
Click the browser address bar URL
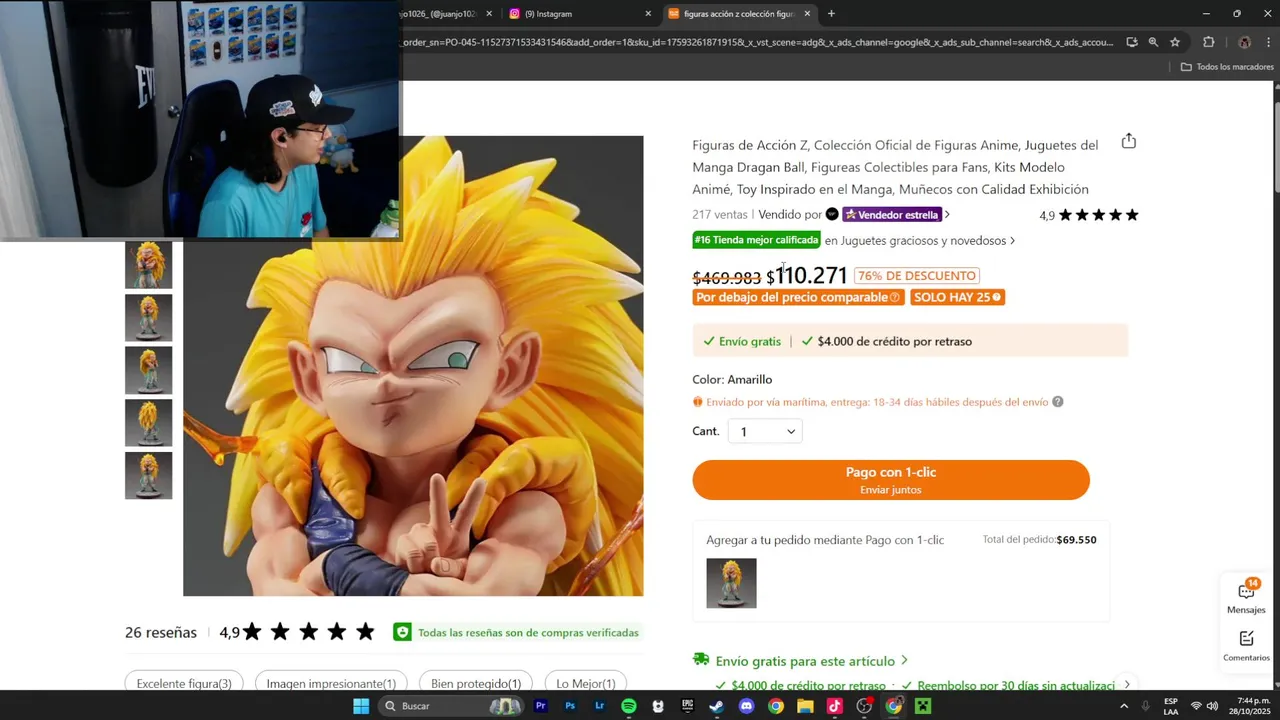click(x=759, y=42)
